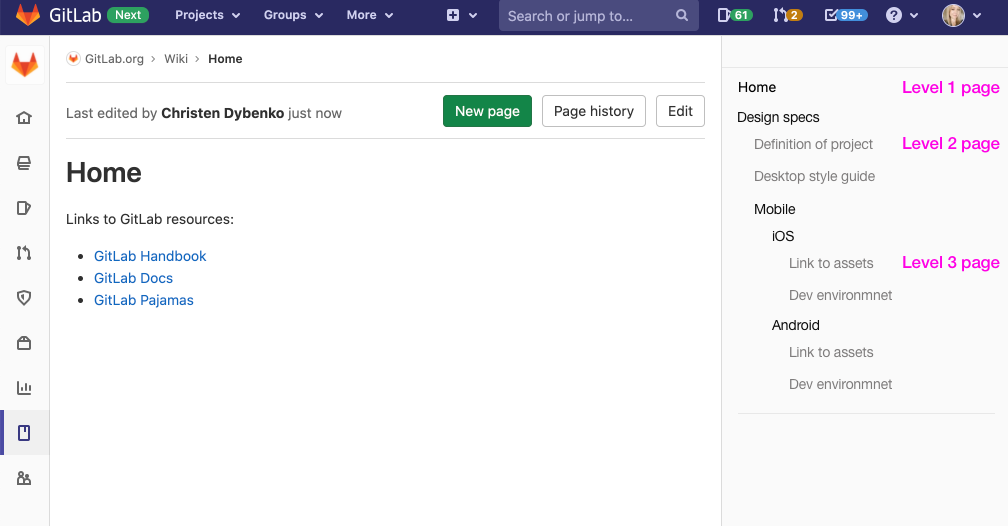Open Security shield icon in left sidebar

coord(24,298)
